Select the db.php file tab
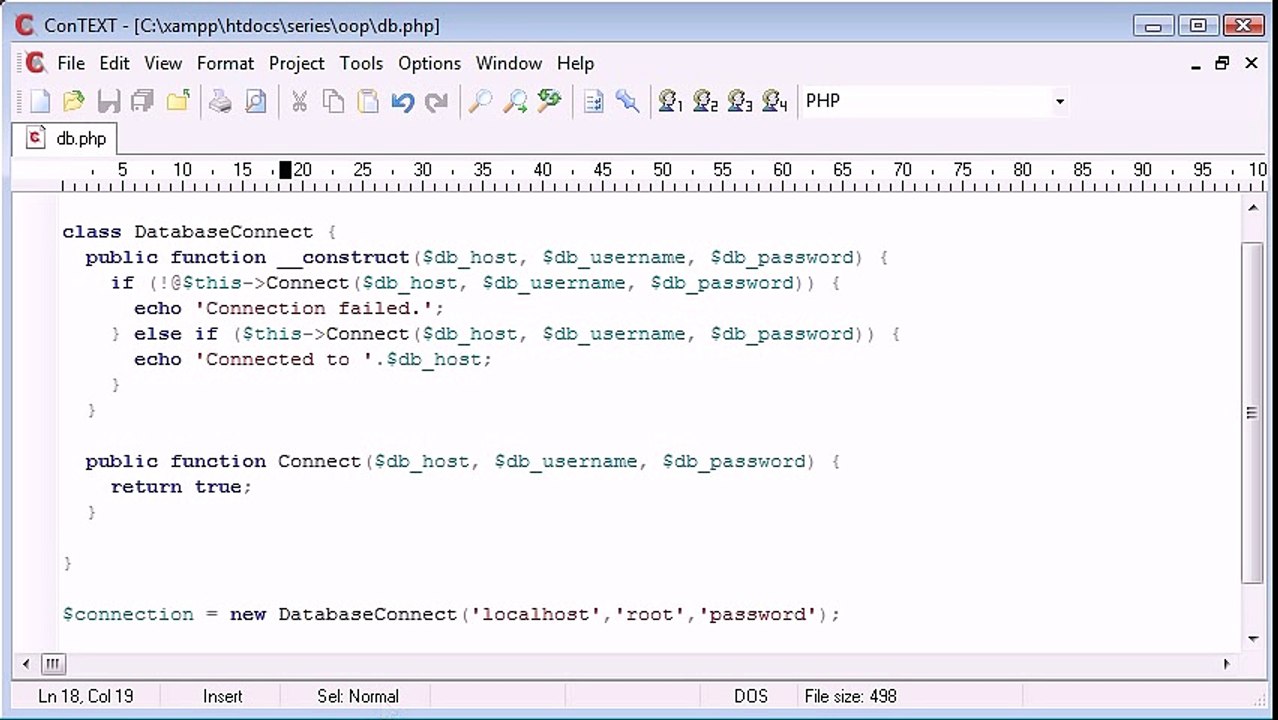Screen dimensions: 1278x720 click(66, 138)
